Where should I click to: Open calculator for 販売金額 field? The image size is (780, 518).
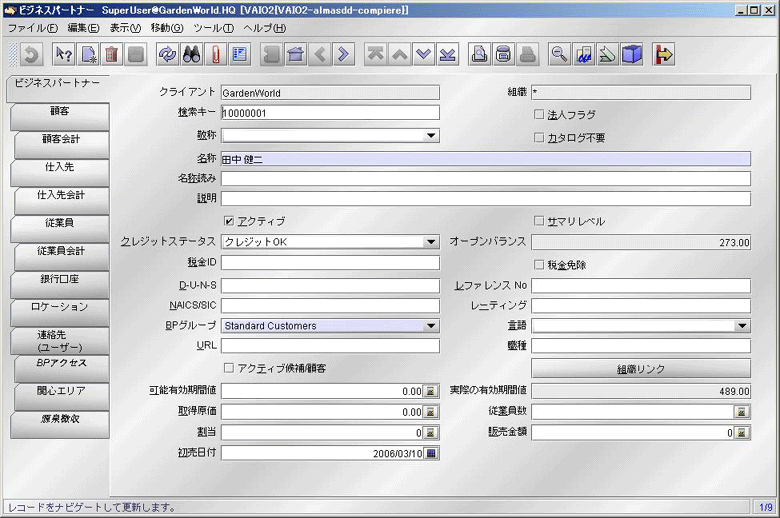coord(741,433)
